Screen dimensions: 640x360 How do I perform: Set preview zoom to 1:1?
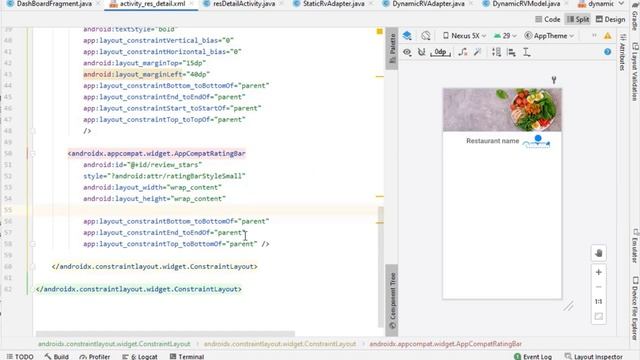(598, 302)
